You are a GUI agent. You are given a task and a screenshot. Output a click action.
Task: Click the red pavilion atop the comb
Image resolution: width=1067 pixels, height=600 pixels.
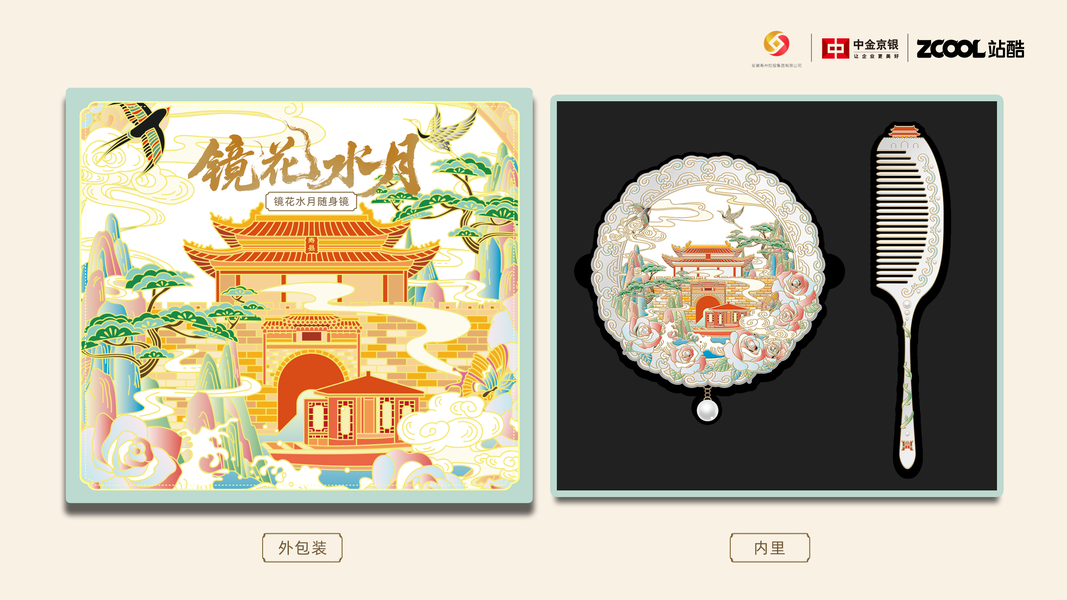point(904,131)
